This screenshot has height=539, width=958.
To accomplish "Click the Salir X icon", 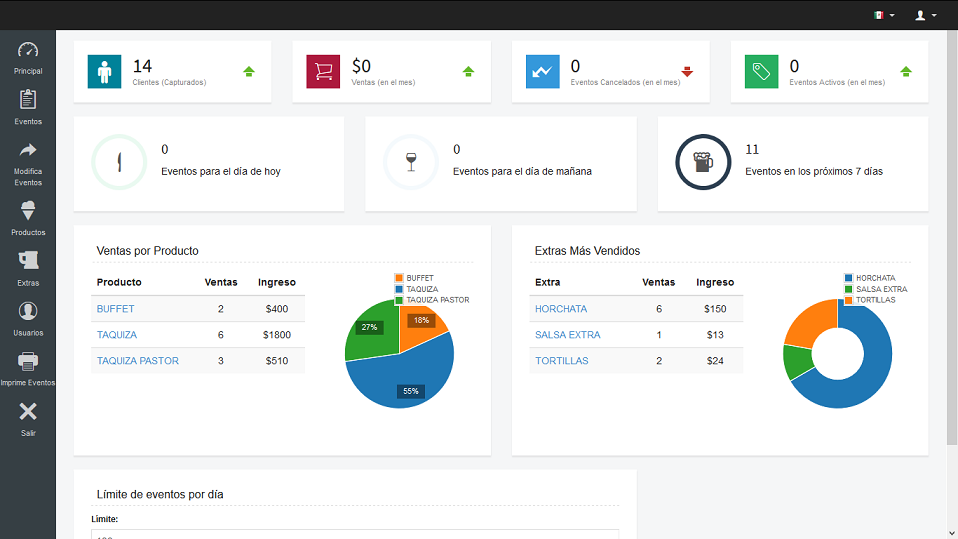I will click(x=28, y=412).
